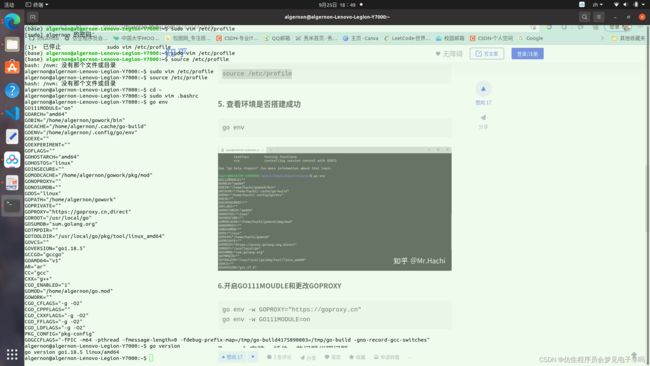650x366 pixels.
Task: Show all applications grid
Action: pyautogui.click(x=12, y=354)
